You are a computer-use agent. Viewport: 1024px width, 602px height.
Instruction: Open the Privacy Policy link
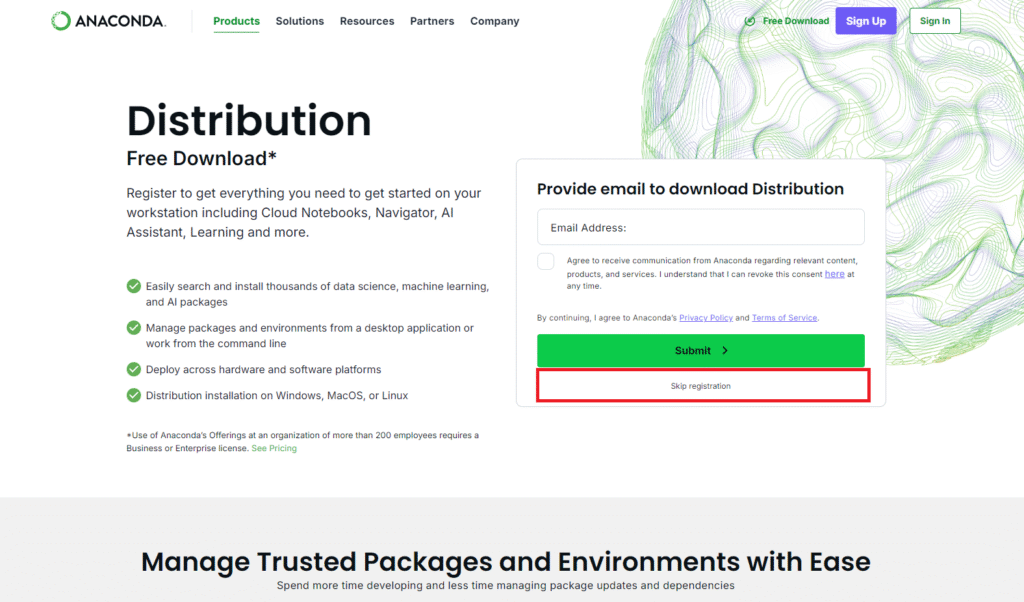click(x=706, y=318)
